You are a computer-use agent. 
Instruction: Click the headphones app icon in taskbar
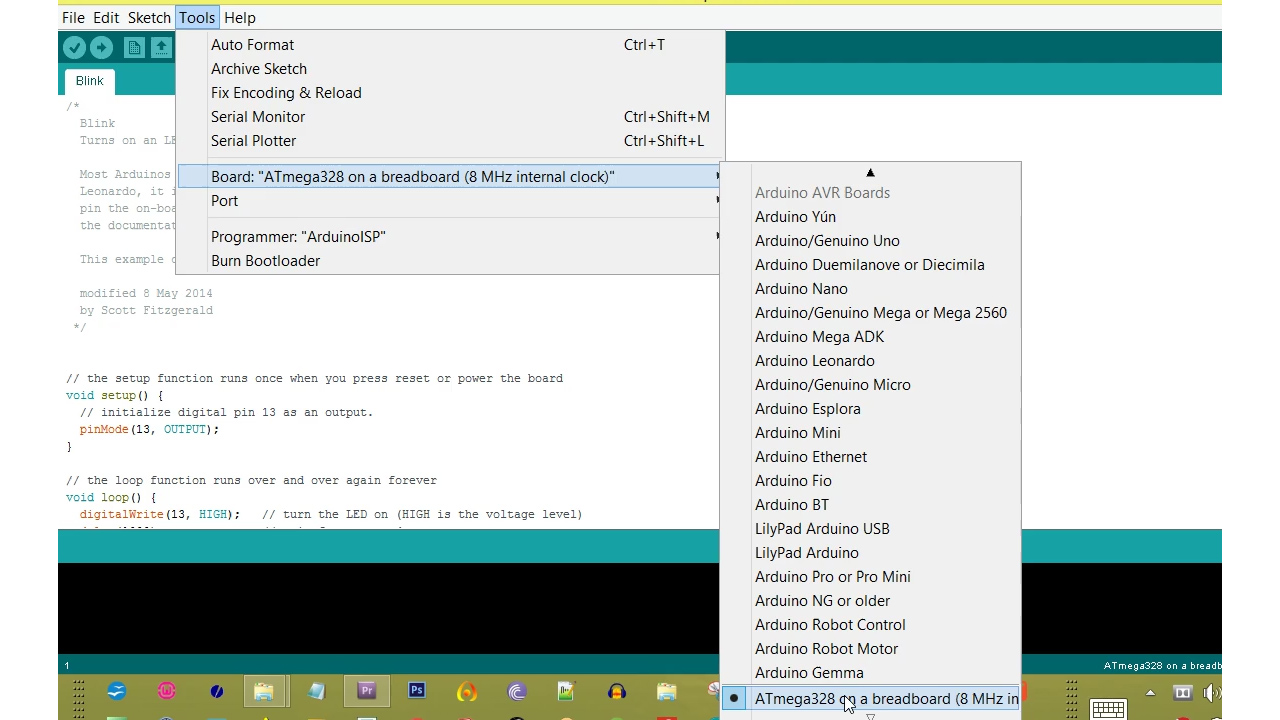point(616,691)
